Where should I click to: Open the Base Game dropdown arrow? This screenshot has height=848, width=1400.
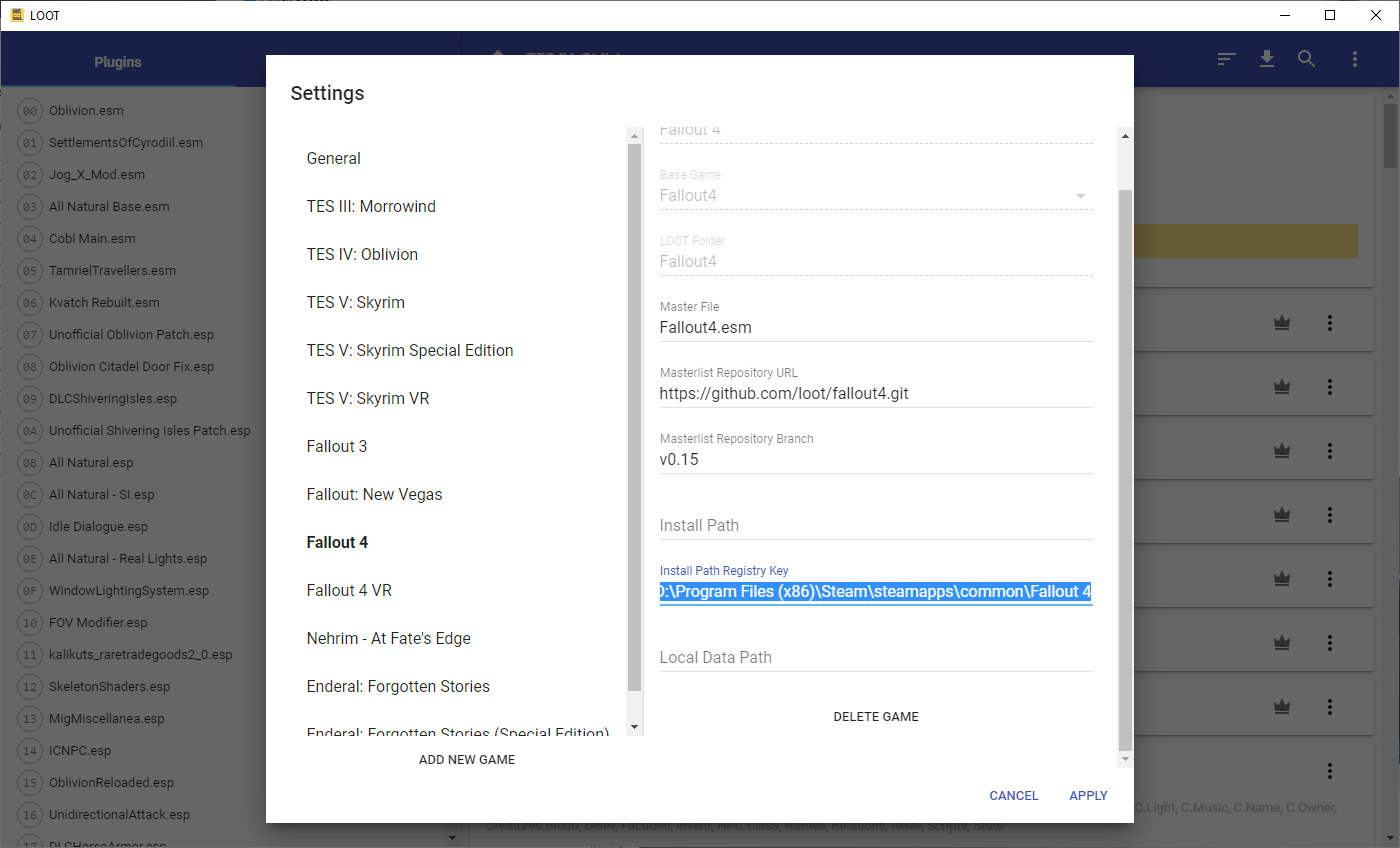coord(1080,196)
